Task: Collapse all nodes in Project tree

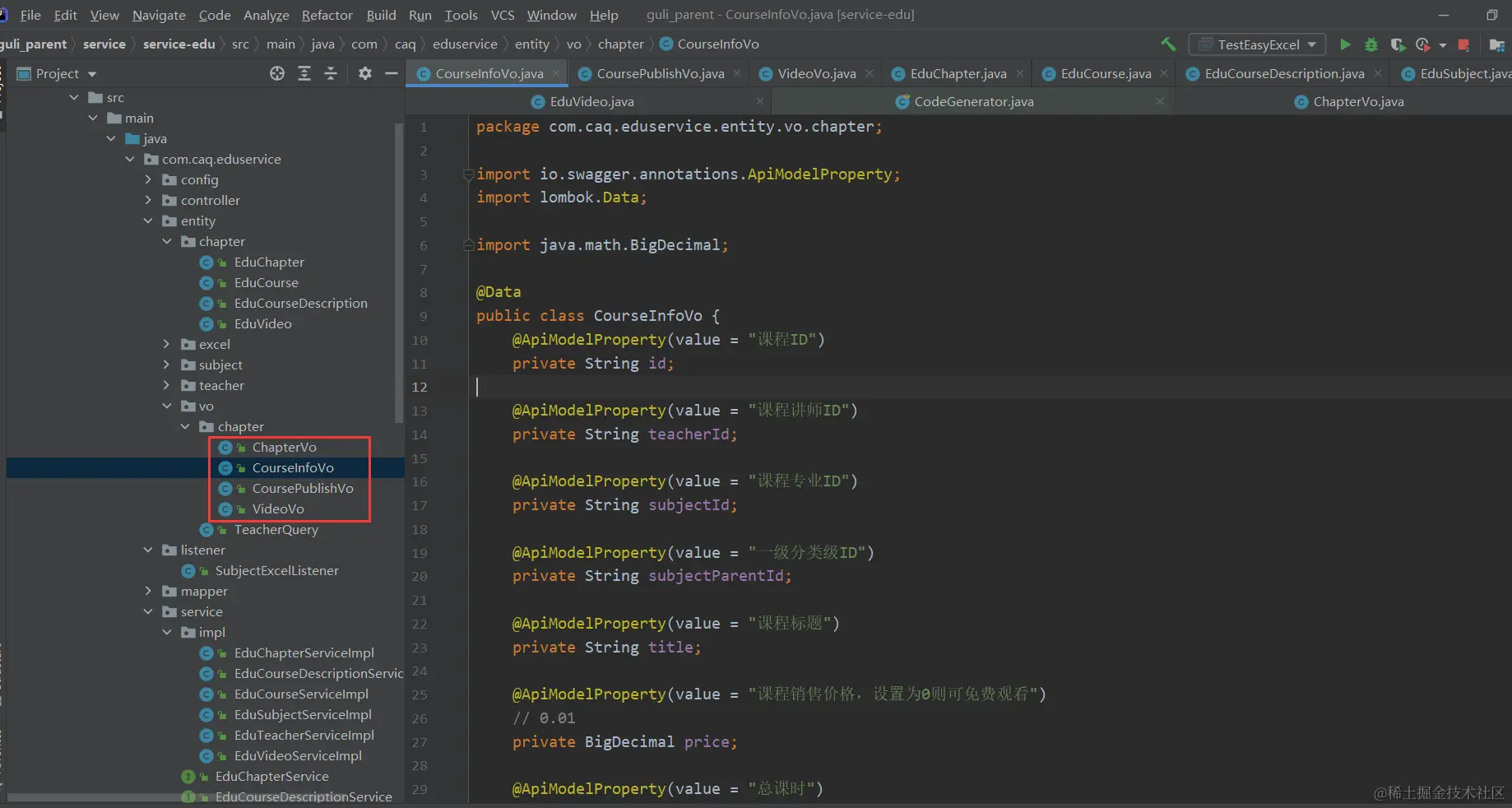Action: (x=331, y=73)
